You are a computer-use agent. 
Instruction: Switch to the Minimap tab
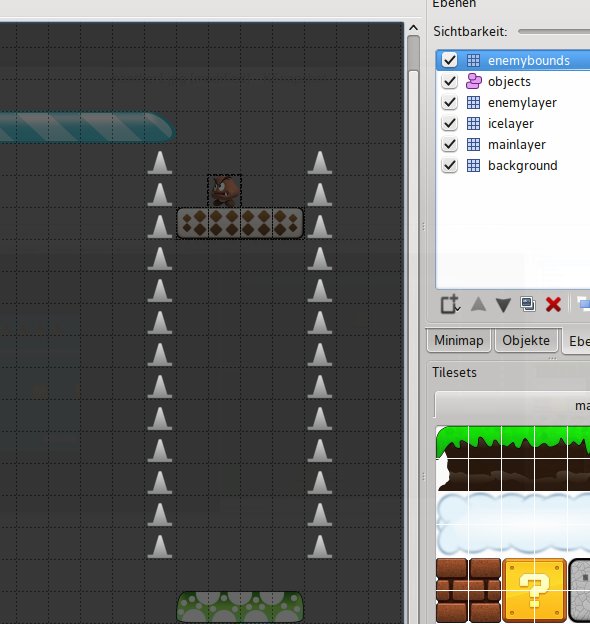pos(459,341)
